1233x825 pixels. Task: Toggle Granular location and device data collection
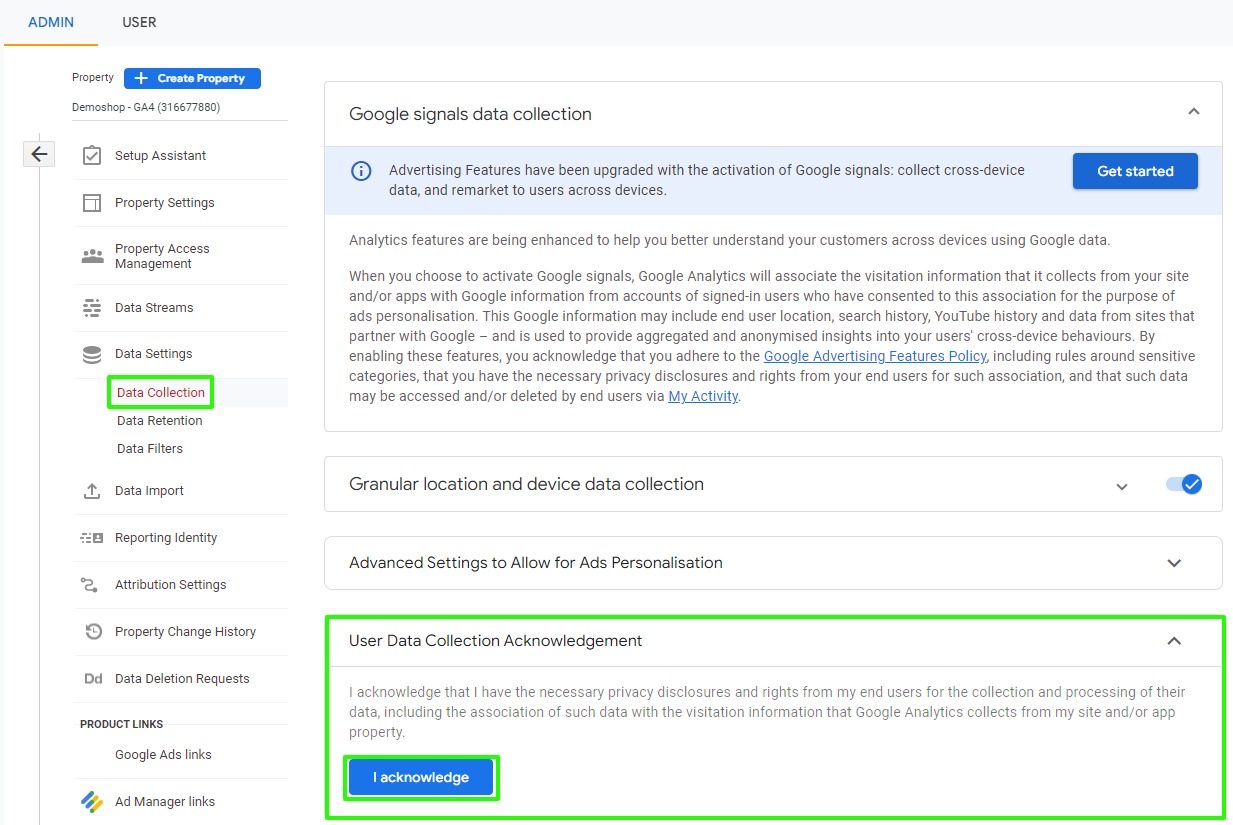[x=1184, y=484]
